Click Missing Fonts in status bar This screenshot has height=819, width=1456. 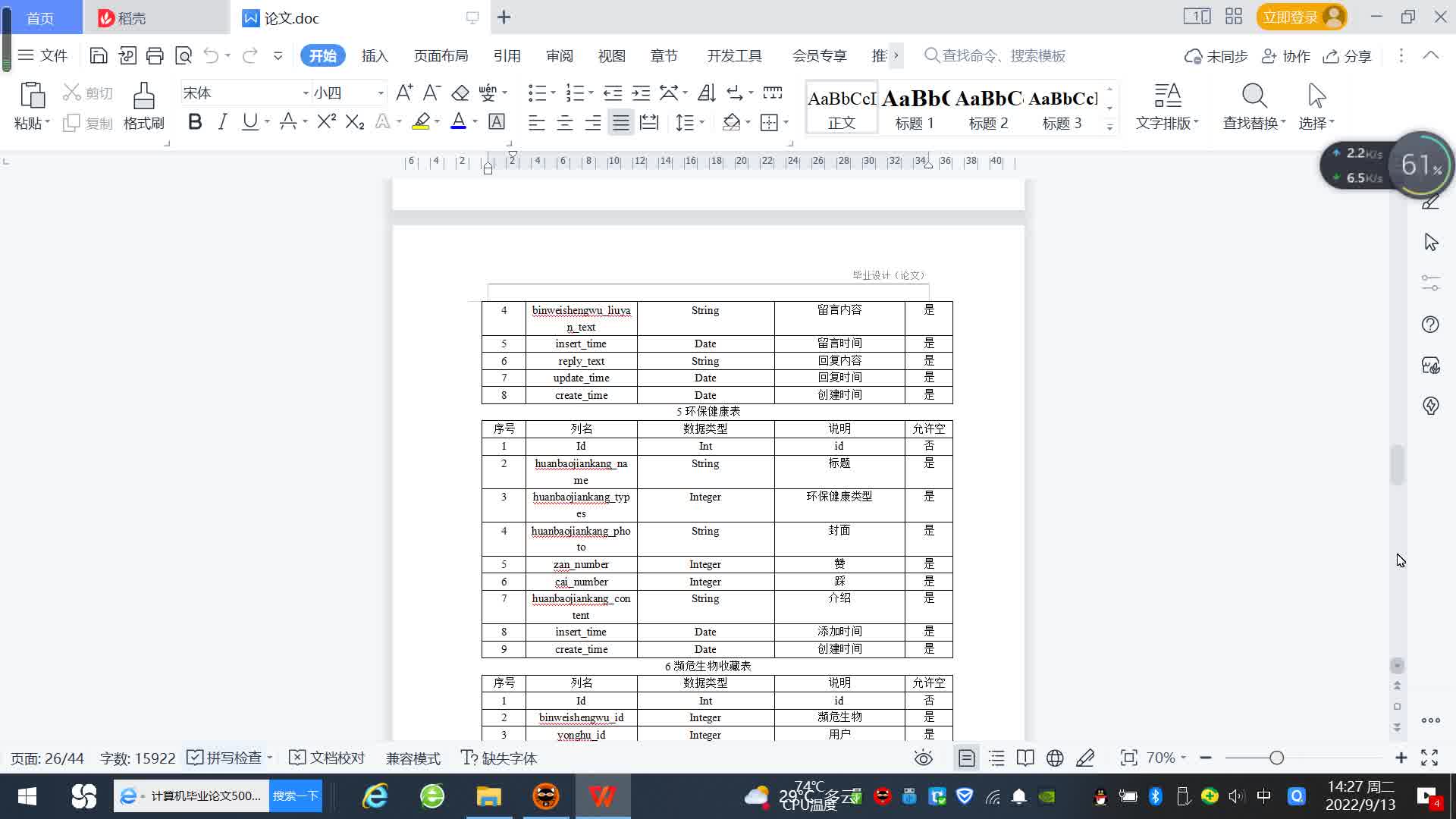point(498,758)
